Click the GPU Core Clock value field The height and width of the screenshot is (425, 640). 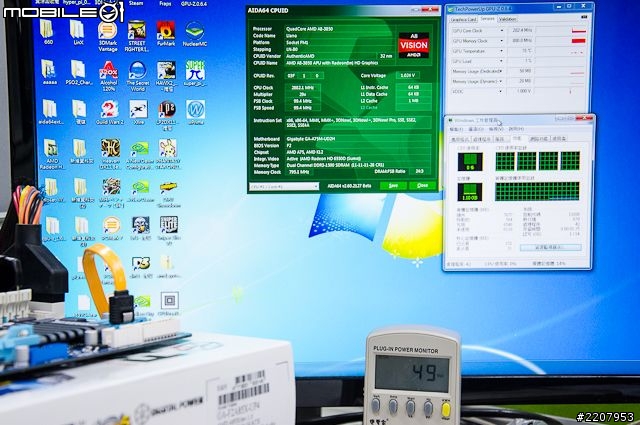(x=521, y=30)
